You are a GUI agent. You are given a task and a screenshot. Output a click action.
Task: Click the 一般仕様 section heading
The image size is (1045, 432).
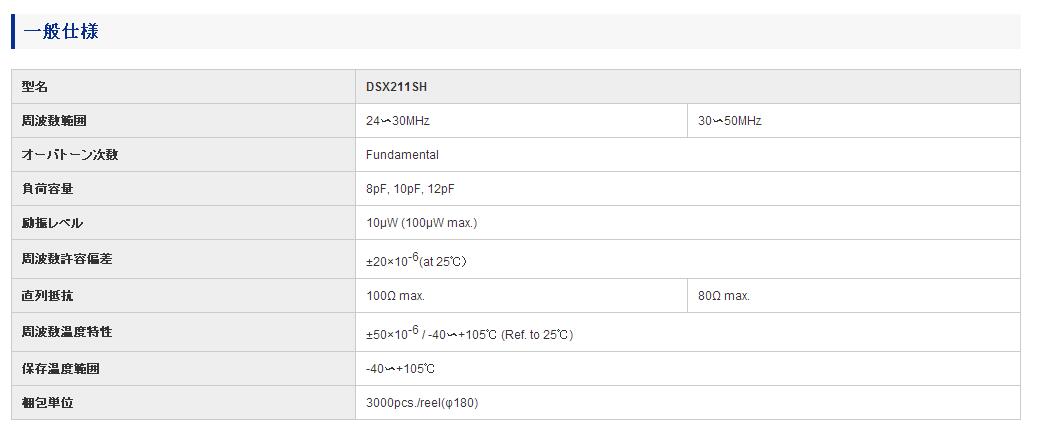(x=60, y=31)
